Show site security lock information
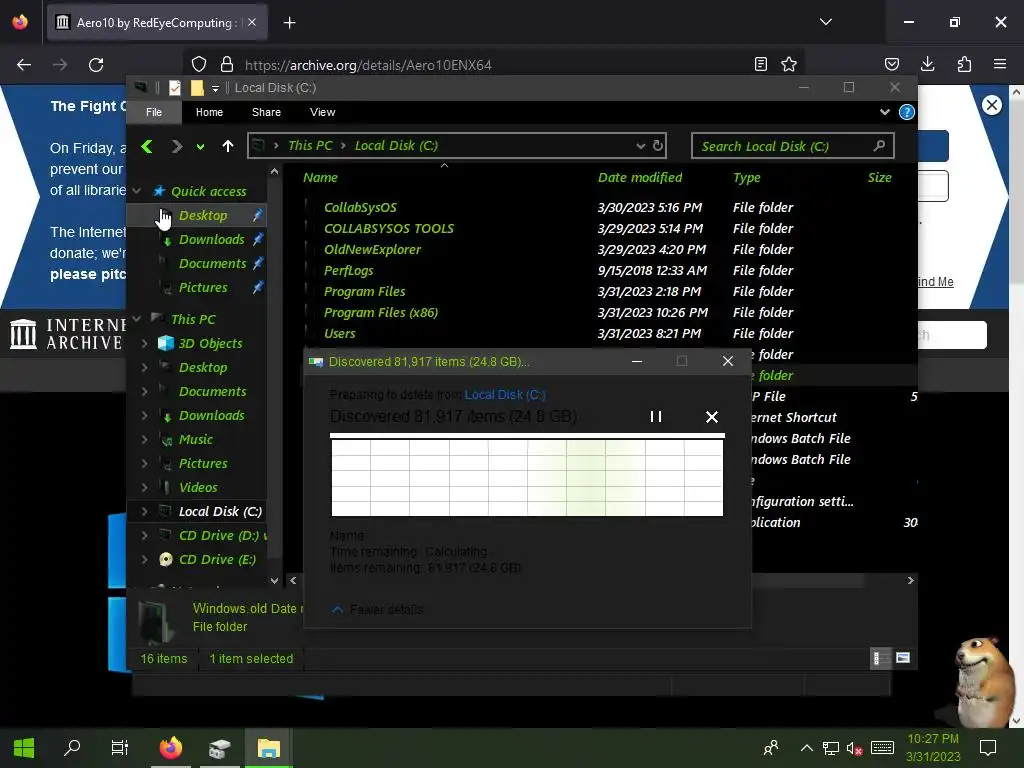1024x768 pixels. [227, 64]
